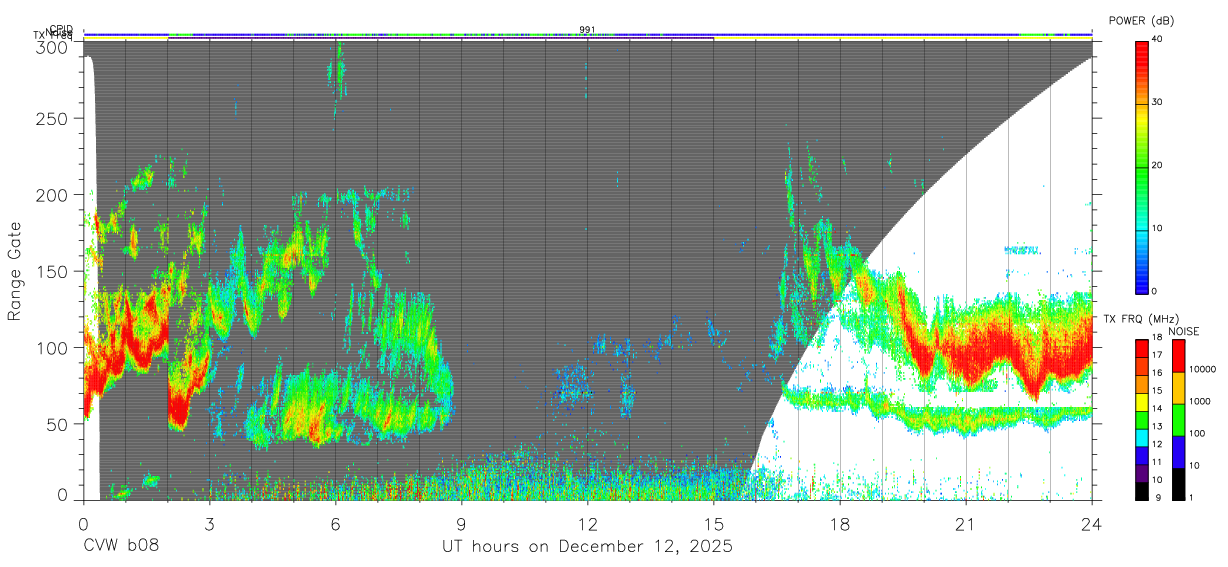
Task: Pick the green 13–14 MHz frequency swatch
Action: (1142, 420)
